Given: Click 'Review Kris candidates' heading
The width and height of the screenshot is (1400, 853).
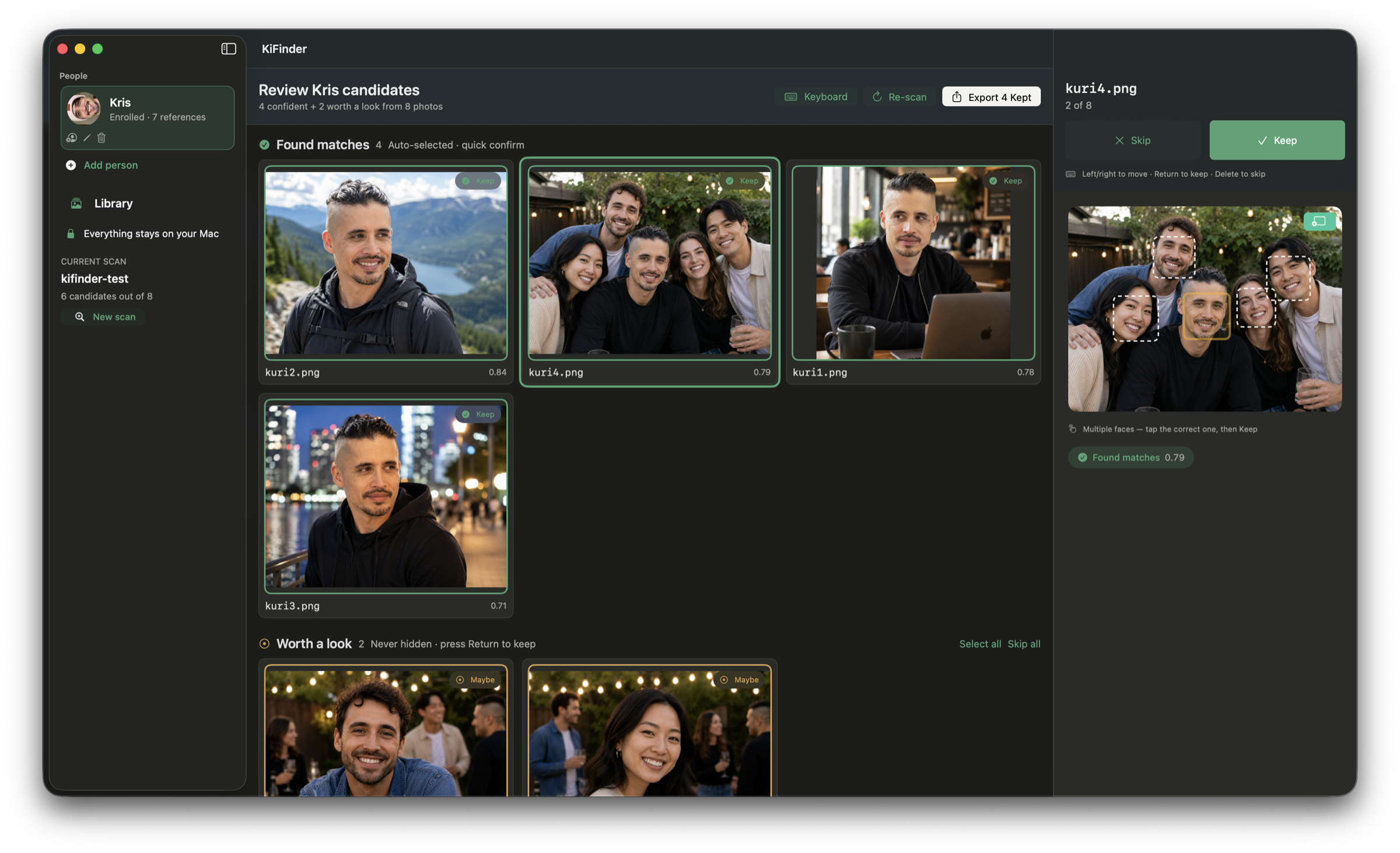Looking at the screenshot, I should pos(339,90).
